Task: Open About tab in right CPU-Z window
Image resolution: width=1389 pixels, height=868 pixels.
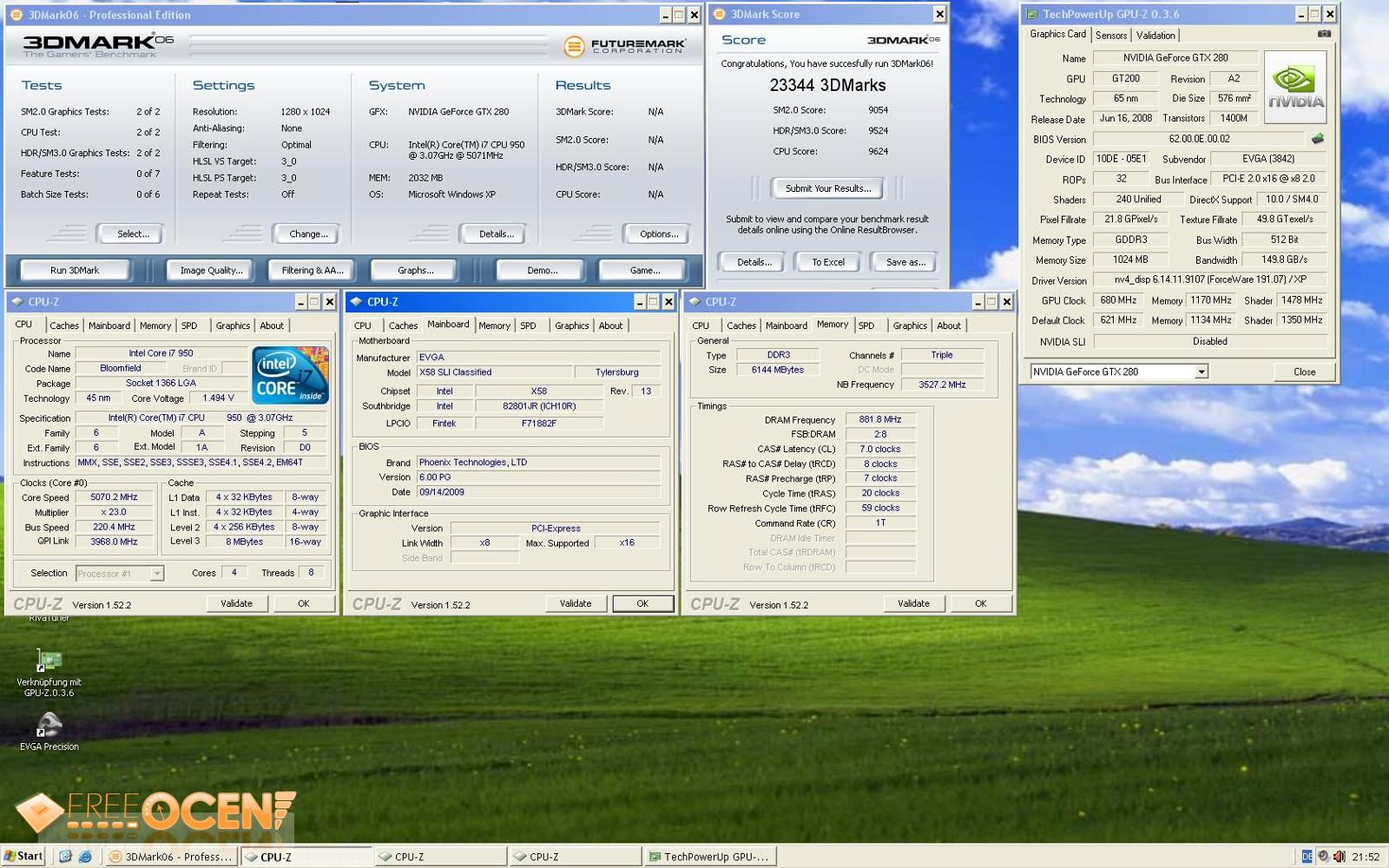Action: click(x=949, y=325)
